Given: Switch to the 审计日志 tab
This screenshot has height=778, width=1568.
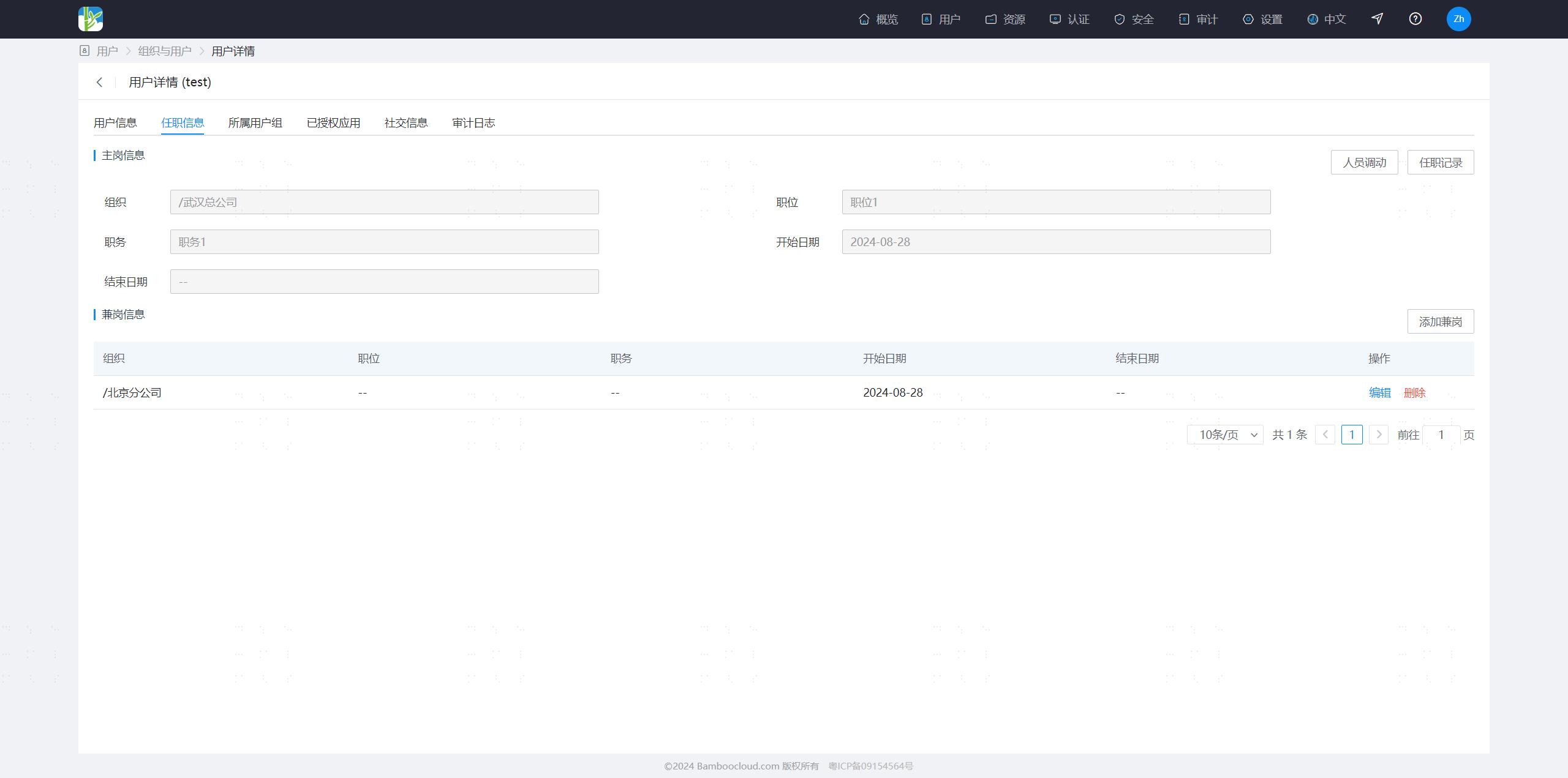Looking at the screenshot, I should (x=473, y=123).
